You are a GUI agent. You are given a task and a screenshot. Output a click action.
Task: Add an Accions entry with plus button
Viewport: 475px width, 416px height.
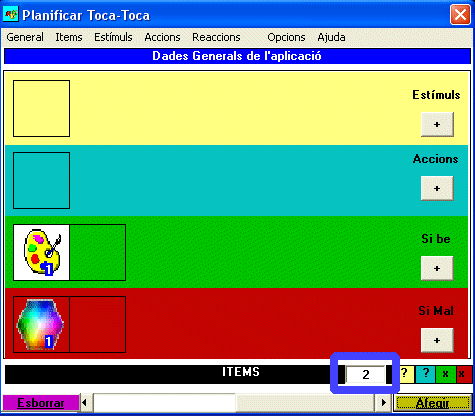437,188
